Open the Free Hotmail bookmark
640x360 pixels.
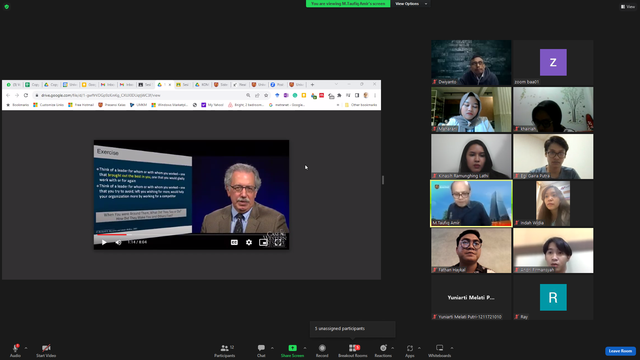tap(81, 105)
